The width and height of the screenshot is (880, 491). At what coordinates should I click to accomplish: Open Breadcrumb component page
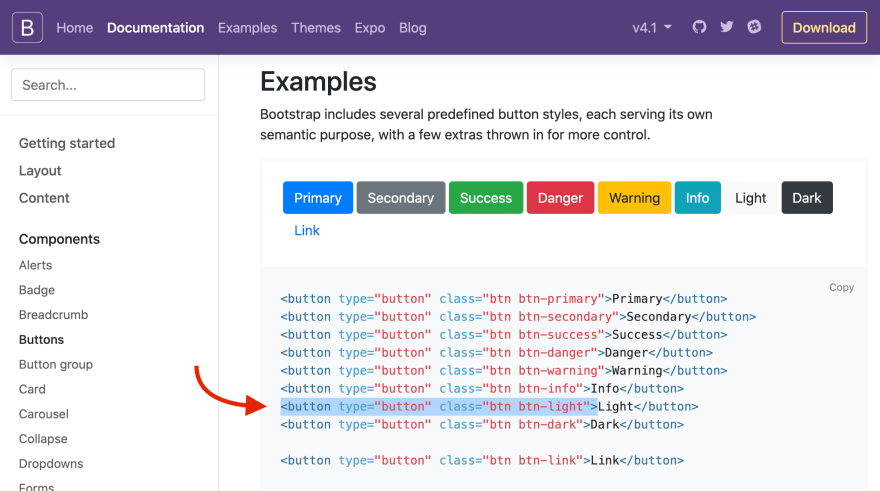pyautogui.click(x=53, y=315)
